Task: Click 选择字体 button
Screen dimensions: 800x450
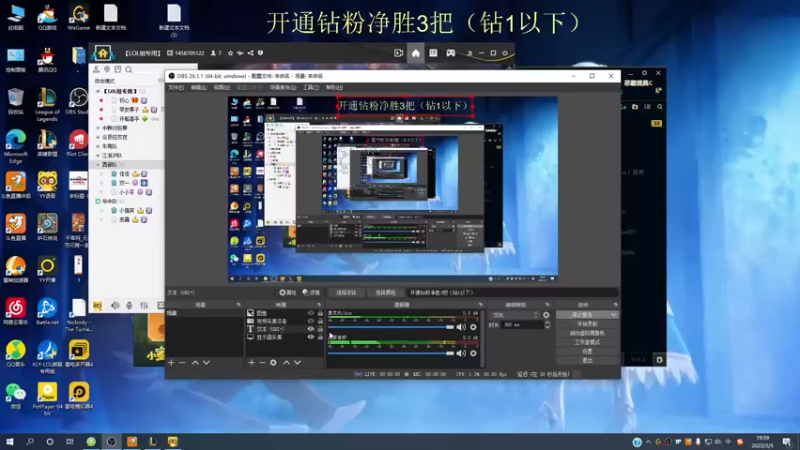Action: tap(346, 293)
